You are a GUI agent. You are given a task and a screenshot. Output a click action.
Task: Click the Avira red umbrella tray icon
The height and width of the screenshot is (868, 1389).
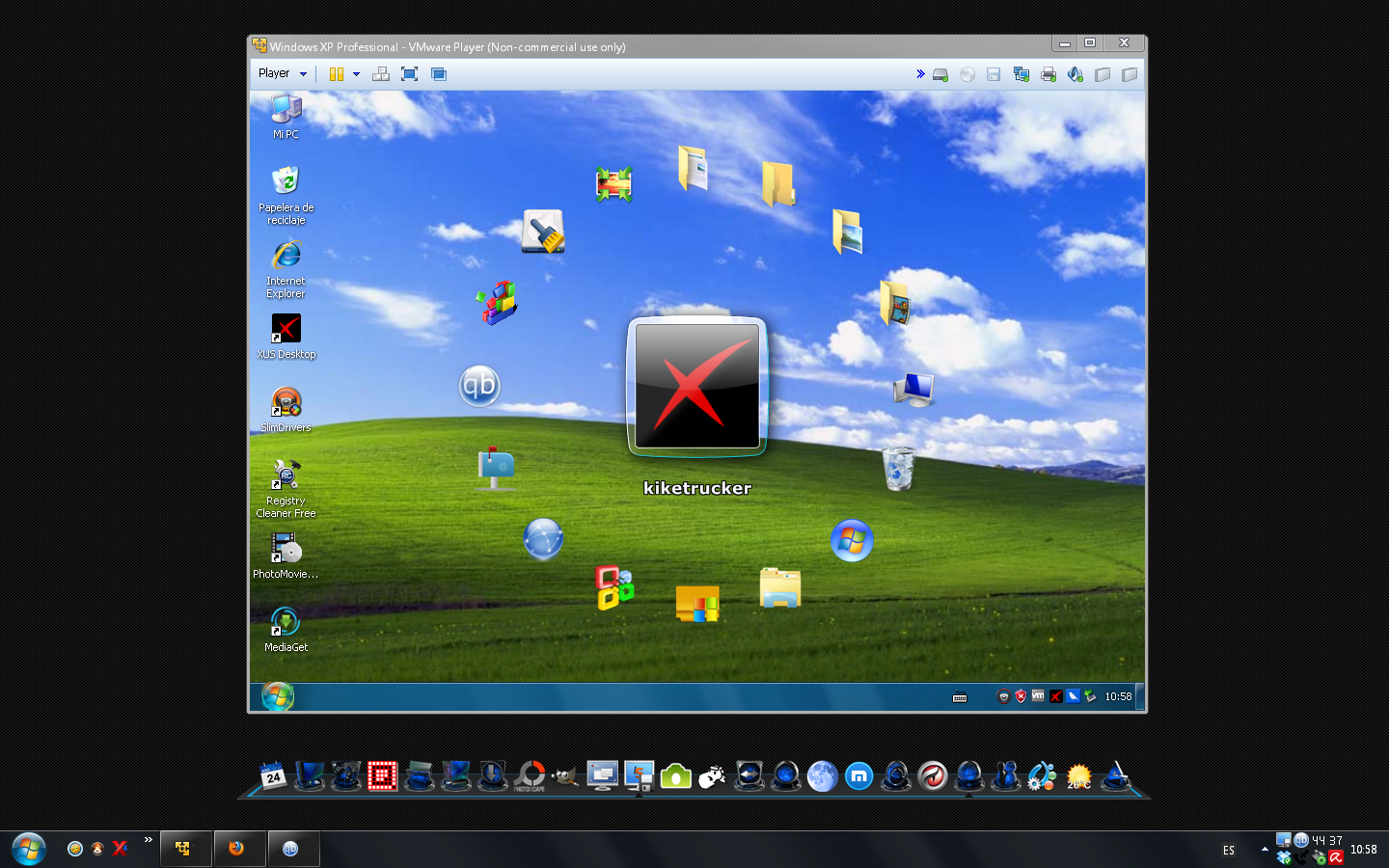click(x=1336, y=857)
